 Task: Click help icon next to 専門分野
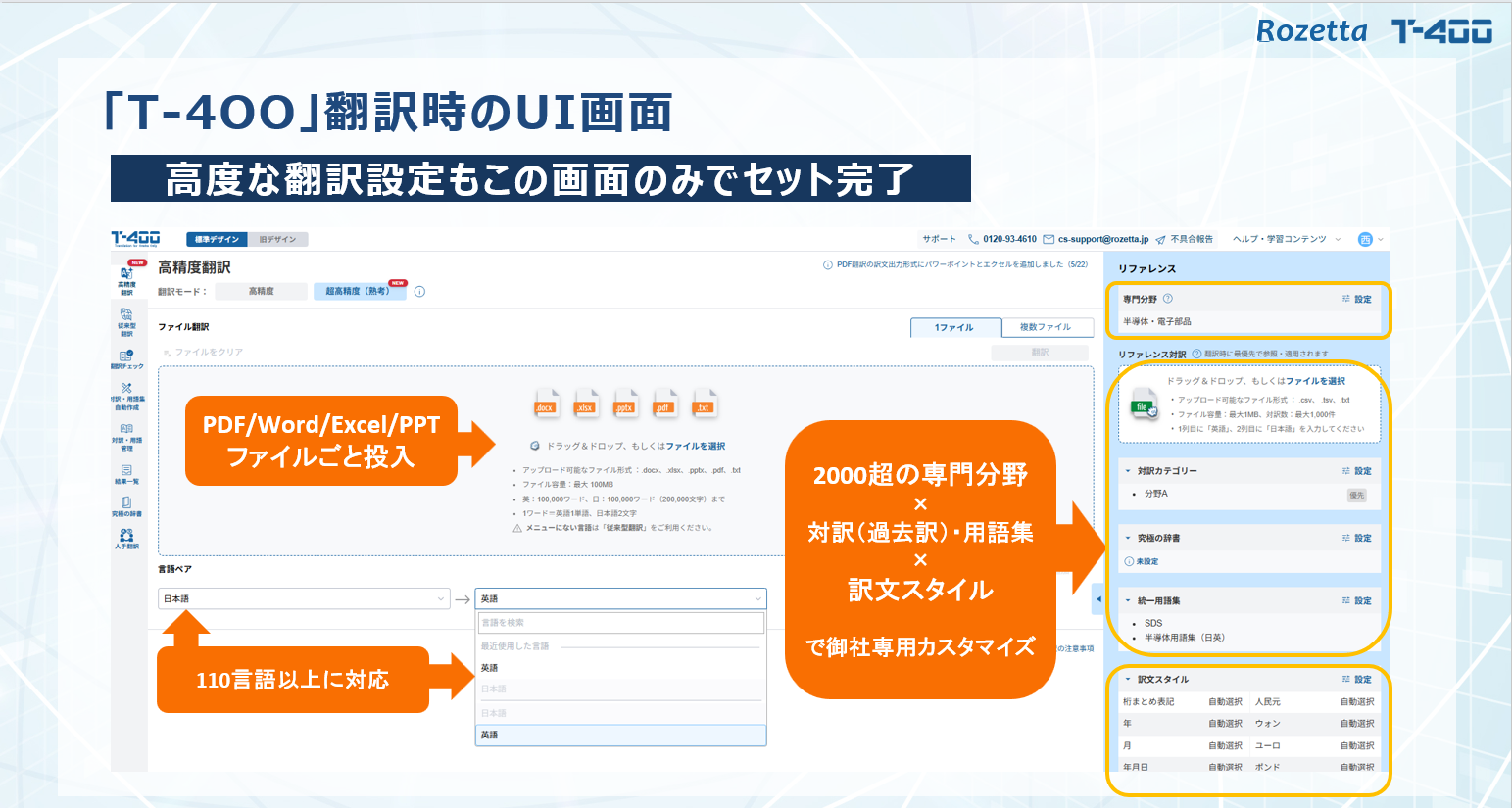(1167, 299)
